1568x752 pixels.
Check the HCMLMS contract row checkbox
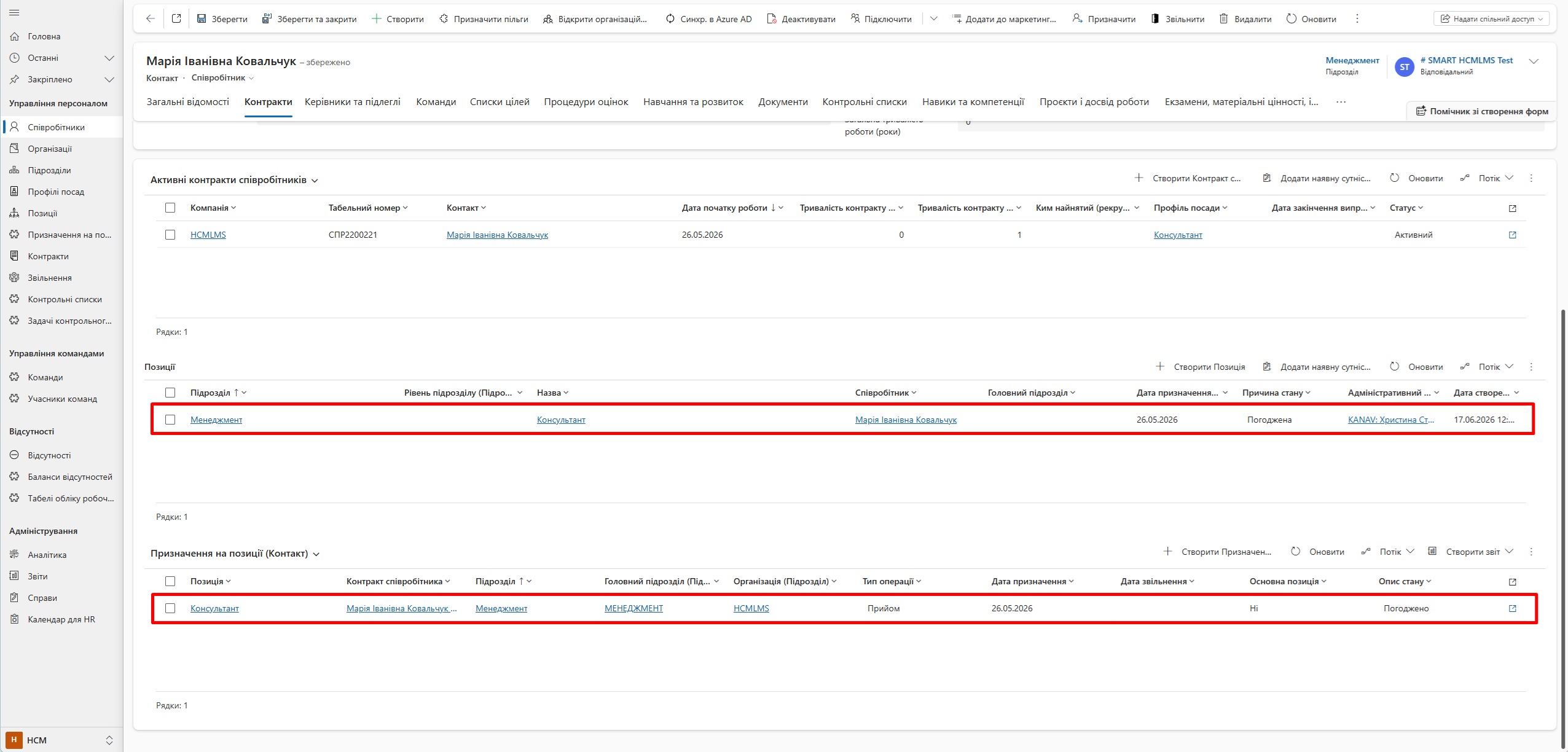pos(170,235)
